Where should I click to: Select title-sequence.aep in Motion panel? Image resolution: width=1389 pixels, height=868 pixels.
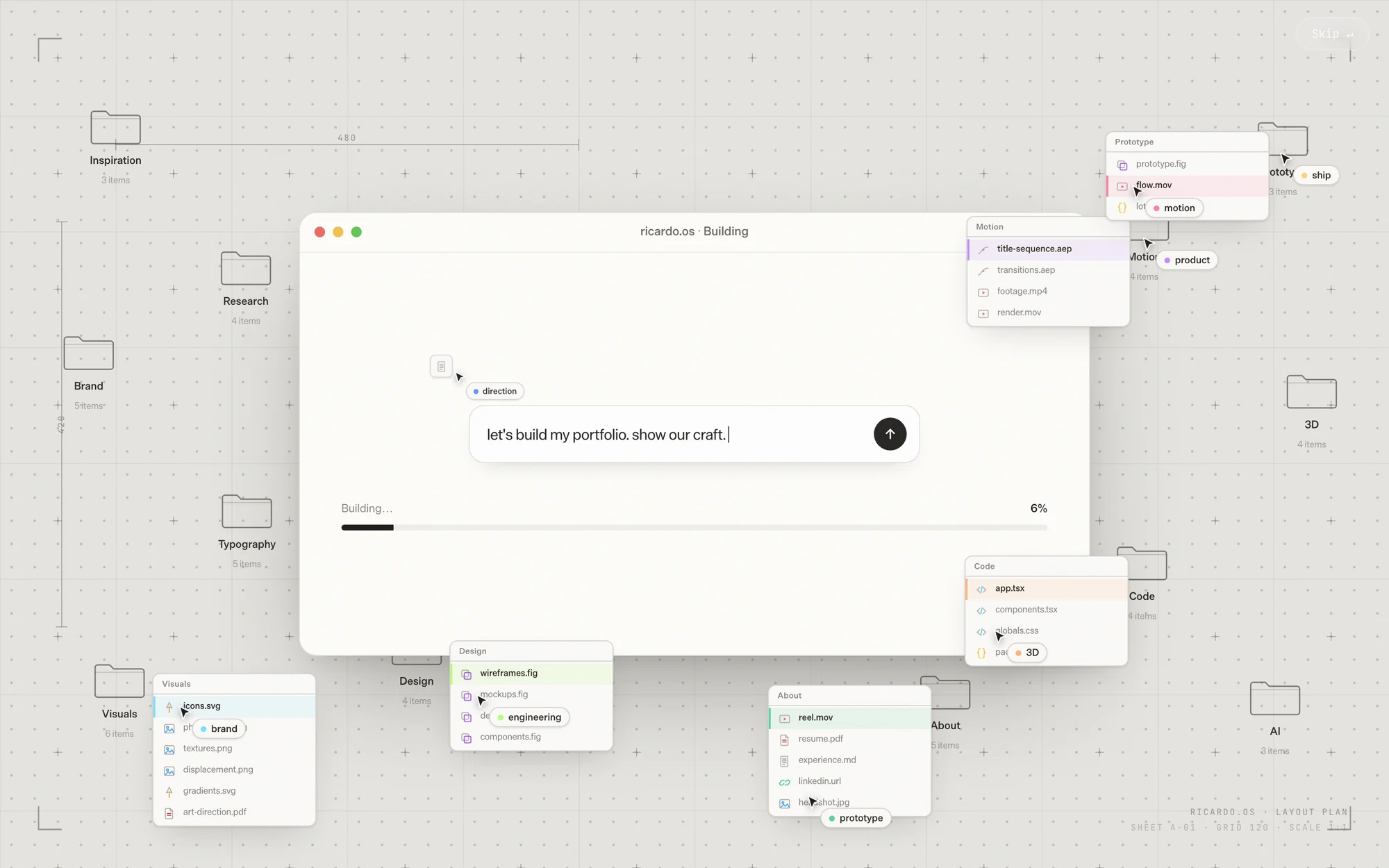pyautogui.click(x=1048, y=249)
